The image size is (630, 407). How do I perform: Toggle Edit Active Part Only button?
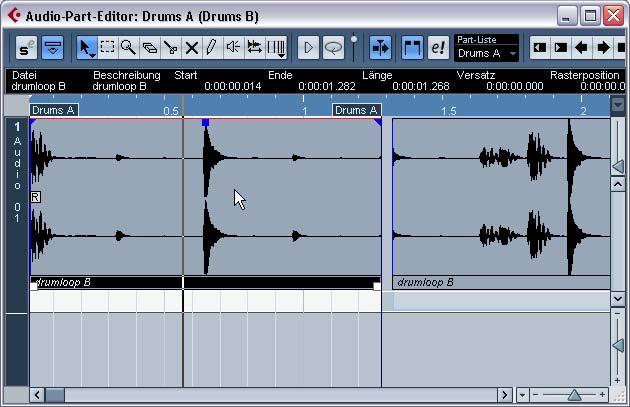438,48
